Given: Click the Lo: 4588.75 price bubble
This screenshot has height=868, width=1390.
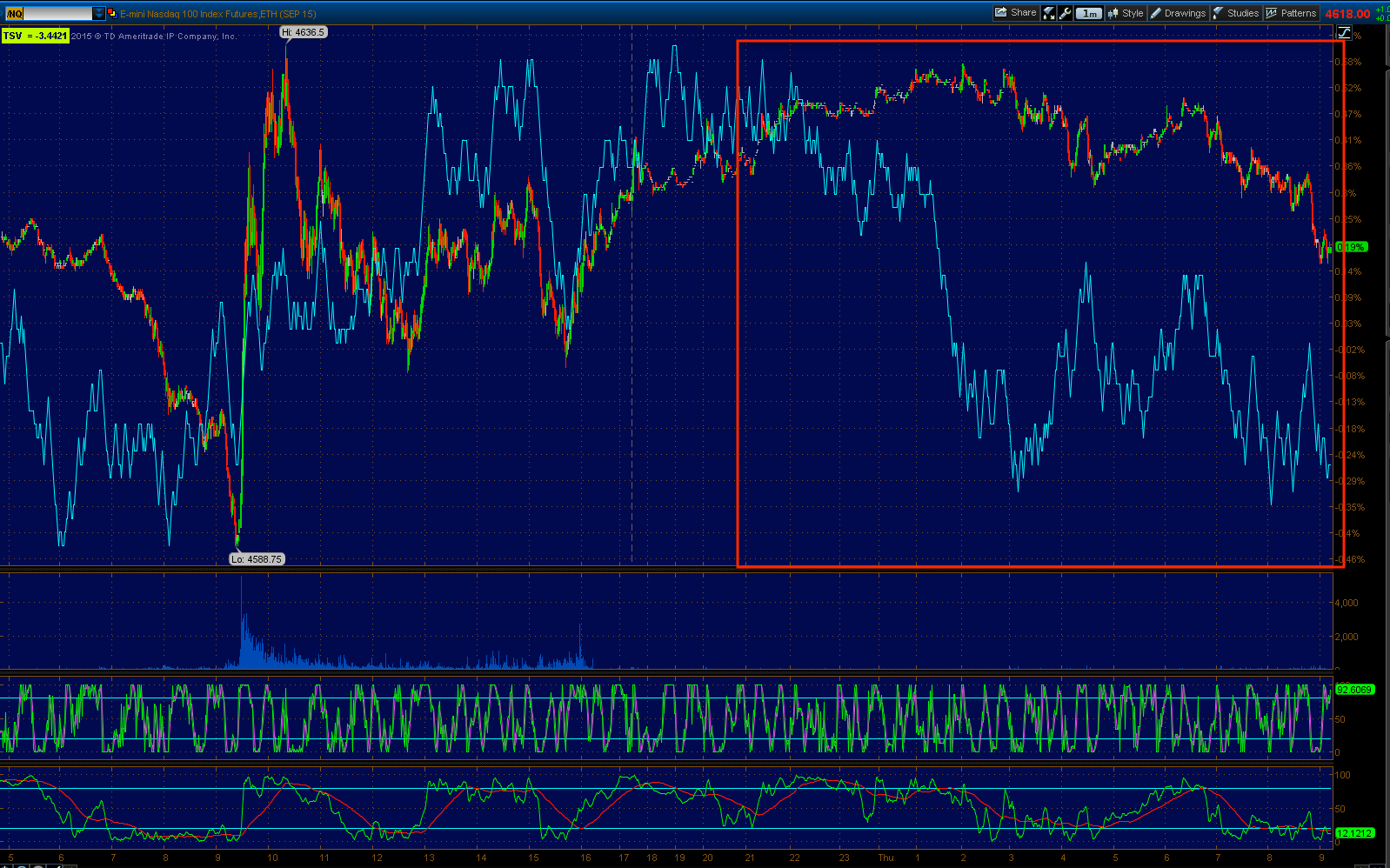Looking at the screenshot, I should click(x=257, y=559).
